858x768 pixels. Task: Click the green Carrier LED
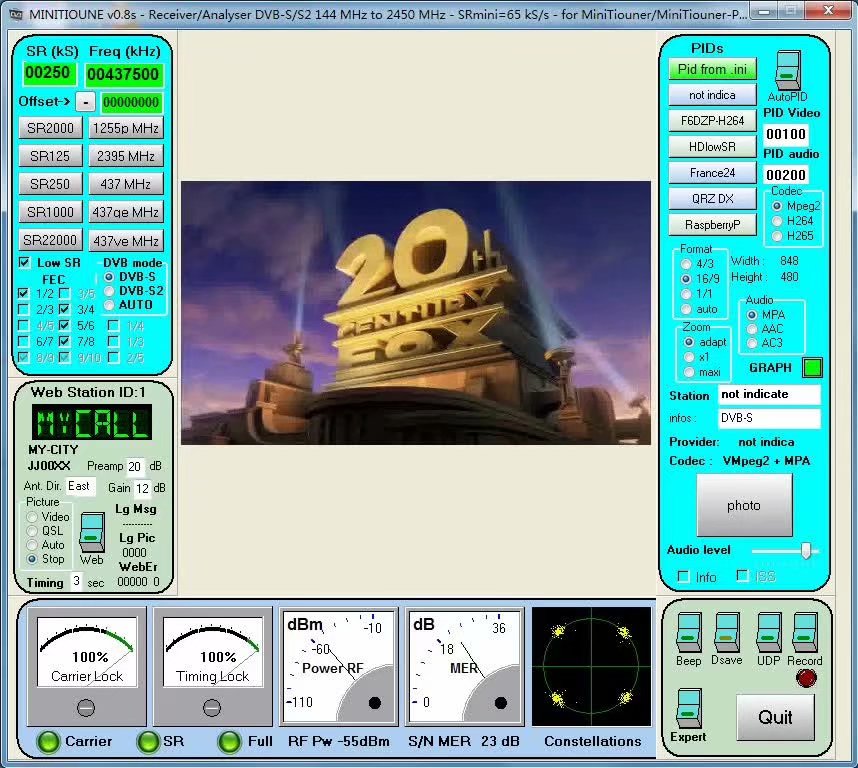coord(48,742)
